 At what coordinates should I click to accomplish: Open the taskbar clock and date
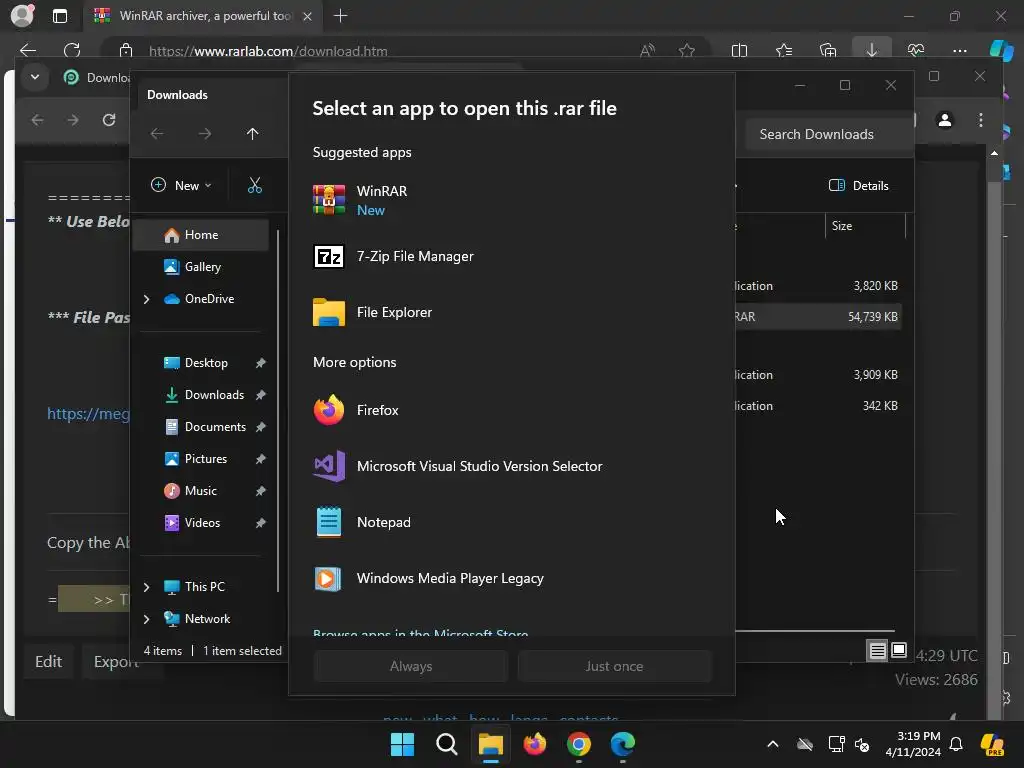(913, 744)
